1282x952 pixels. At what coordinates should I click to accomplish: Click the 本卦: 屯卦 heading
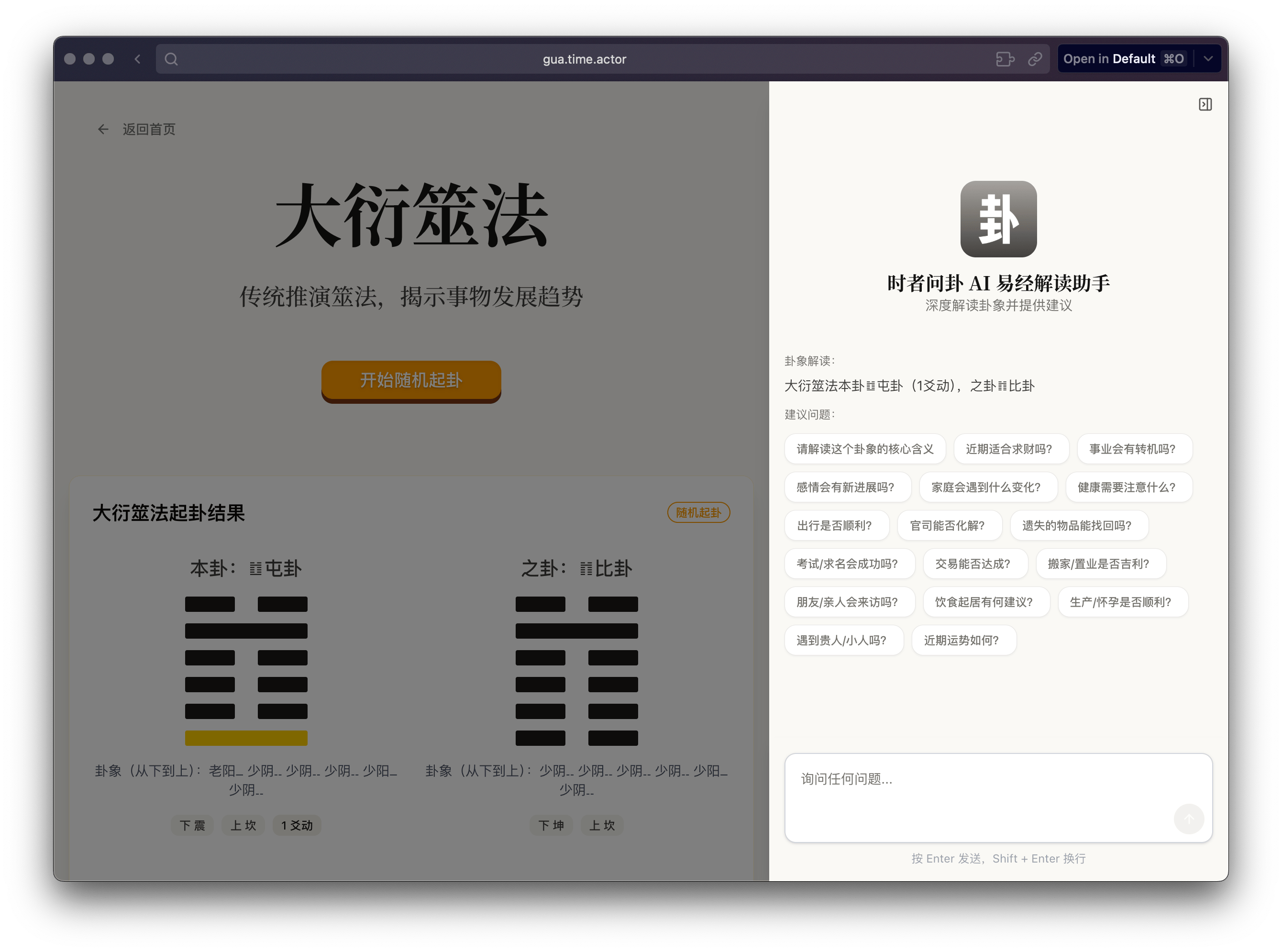click(246, 568)
